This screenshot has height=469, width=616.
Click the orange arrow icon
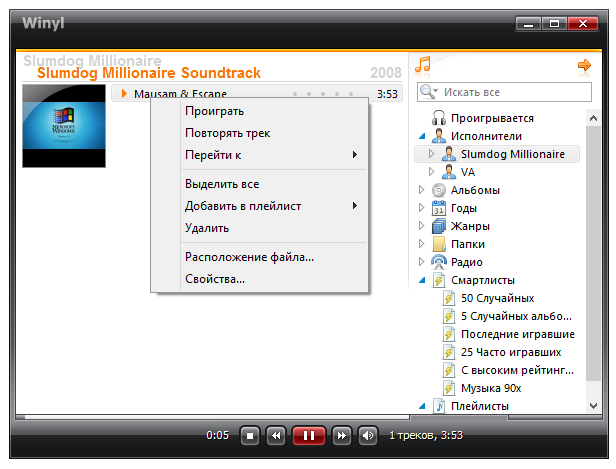[584, 65]
